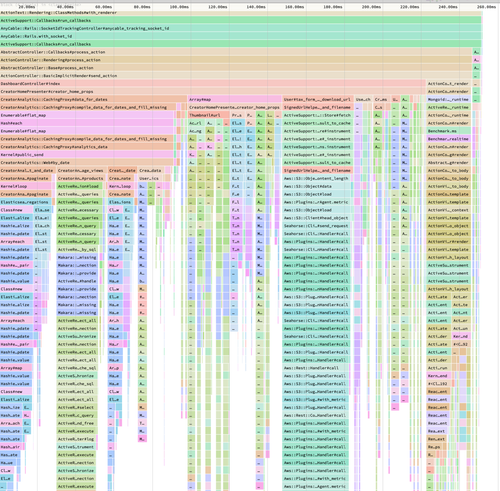
Task: Select the ActiveR…nd_free frame
Action: [x=77, y=424]
